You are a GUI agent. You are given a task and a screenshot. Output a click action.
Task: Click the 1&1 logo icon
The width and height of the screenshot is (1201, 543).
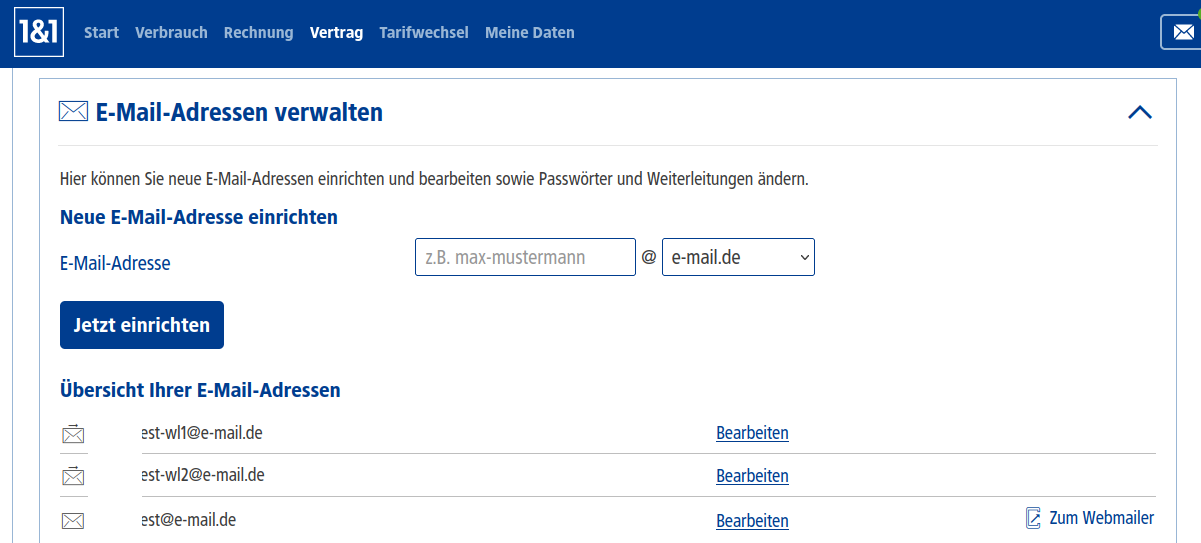(x=39, y=33)
